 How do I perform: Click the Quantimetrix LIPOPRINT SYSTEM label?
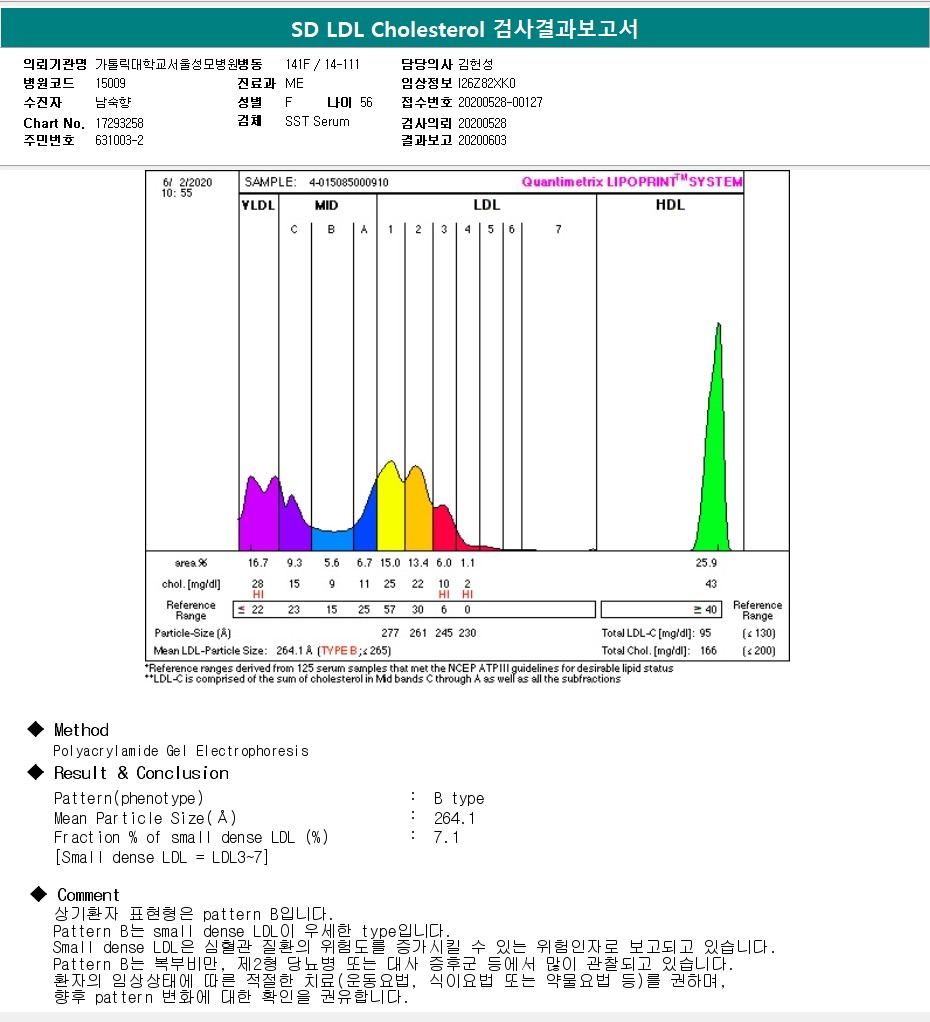(x=632, y=182)
